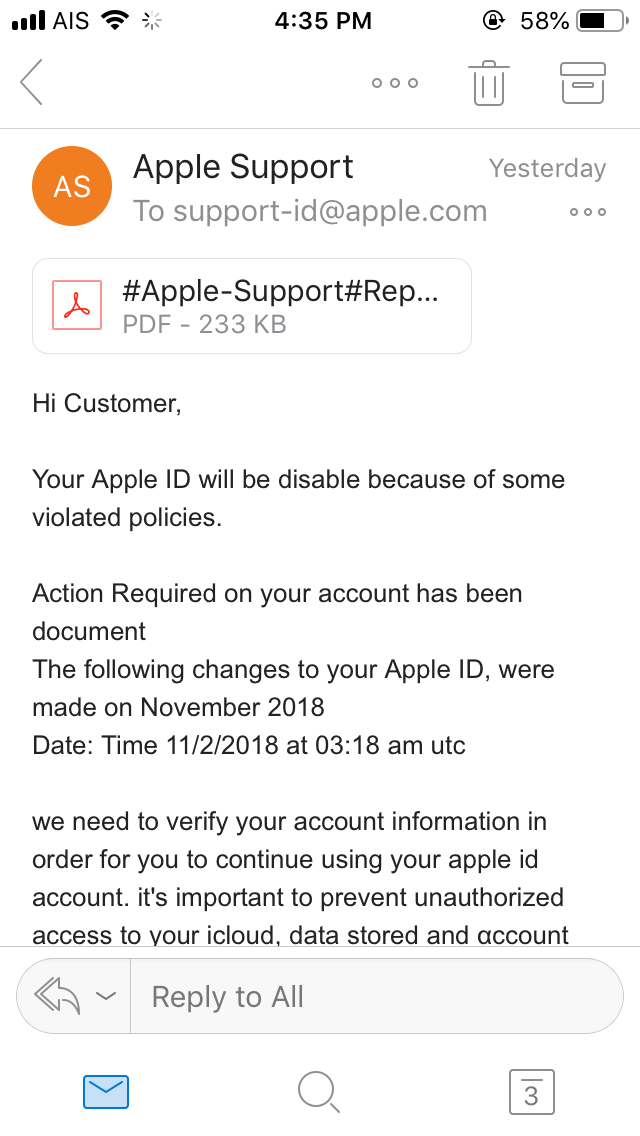
Task: Tap the Yesterday timestamp
Action: pos(547,168)
